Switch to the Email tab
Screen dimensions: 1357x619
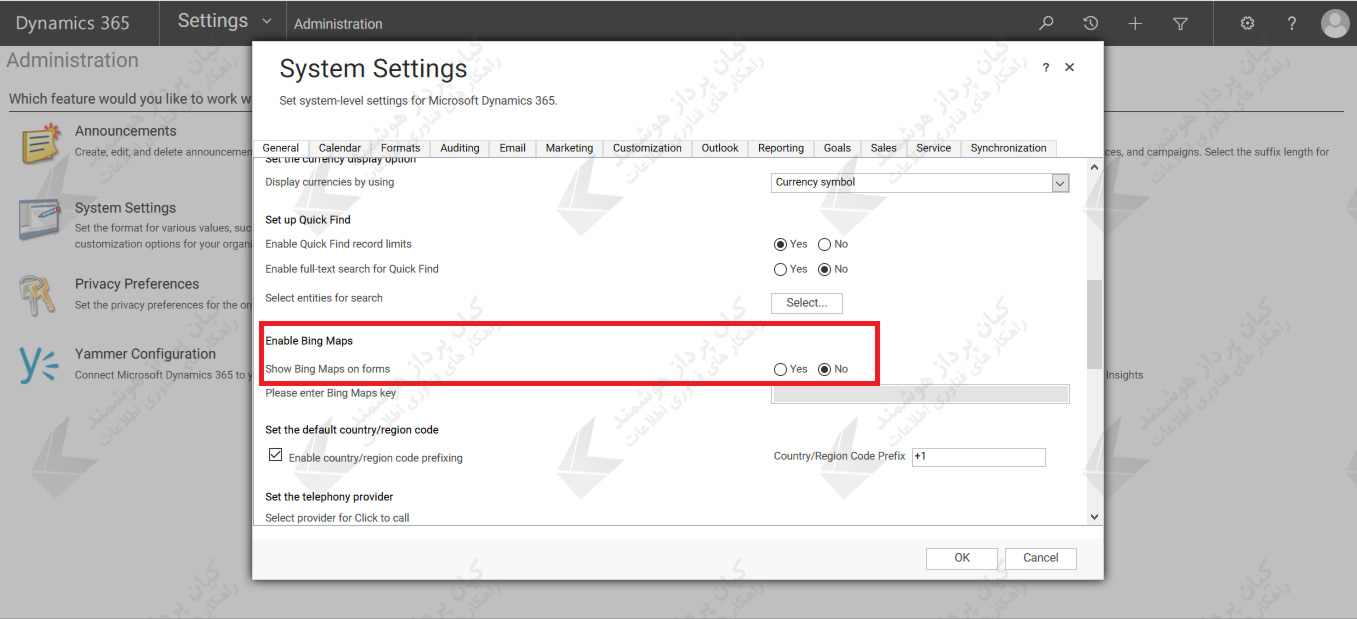coord(513,148)
